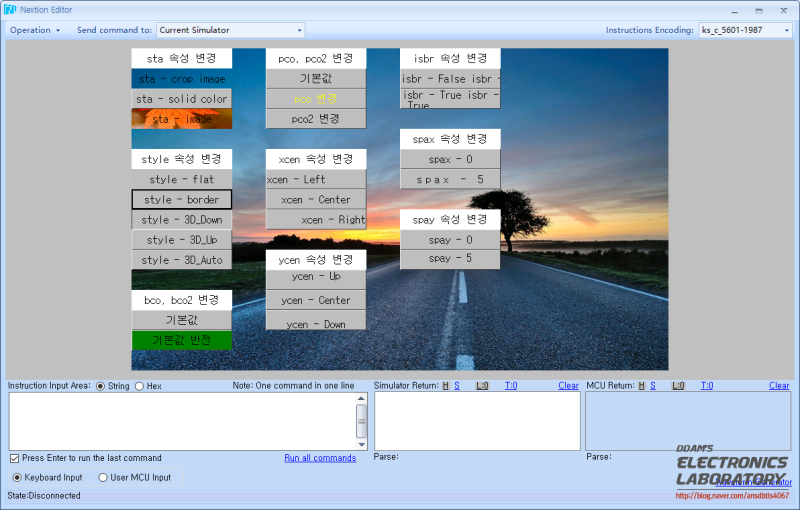Click inside the Simulator Return text area

[x=477, y=421]
